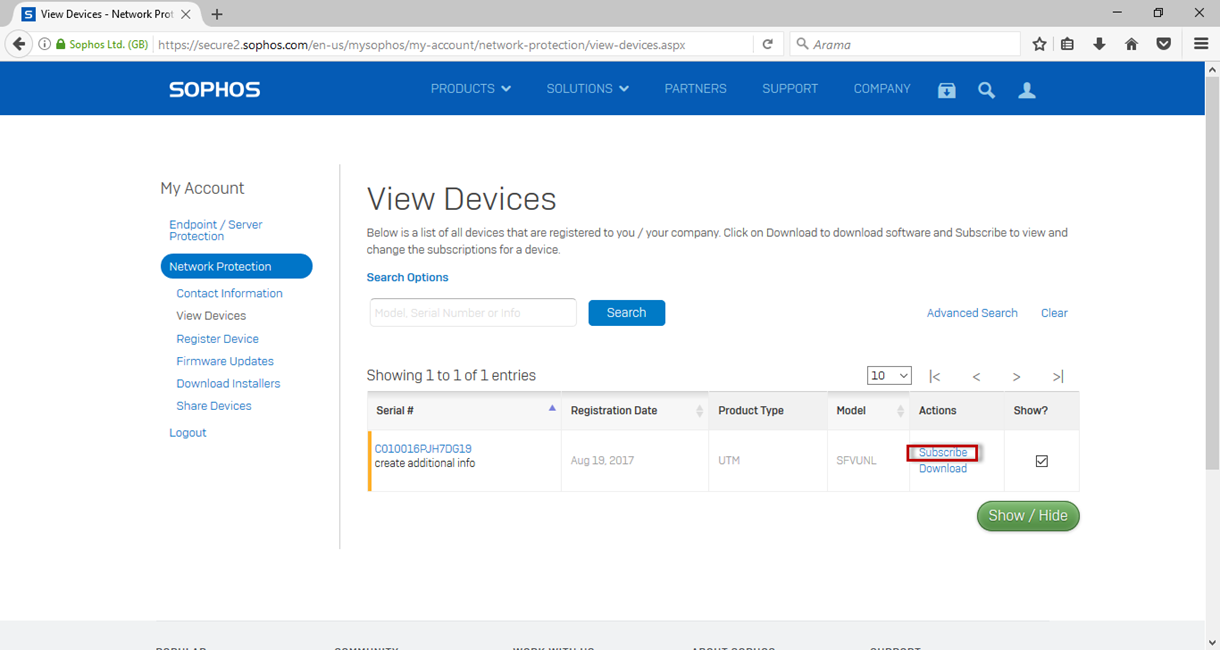Click the user account profile icon
Screen dimensions: 1220x650
pyautogui.click(x=1026, y=90)
